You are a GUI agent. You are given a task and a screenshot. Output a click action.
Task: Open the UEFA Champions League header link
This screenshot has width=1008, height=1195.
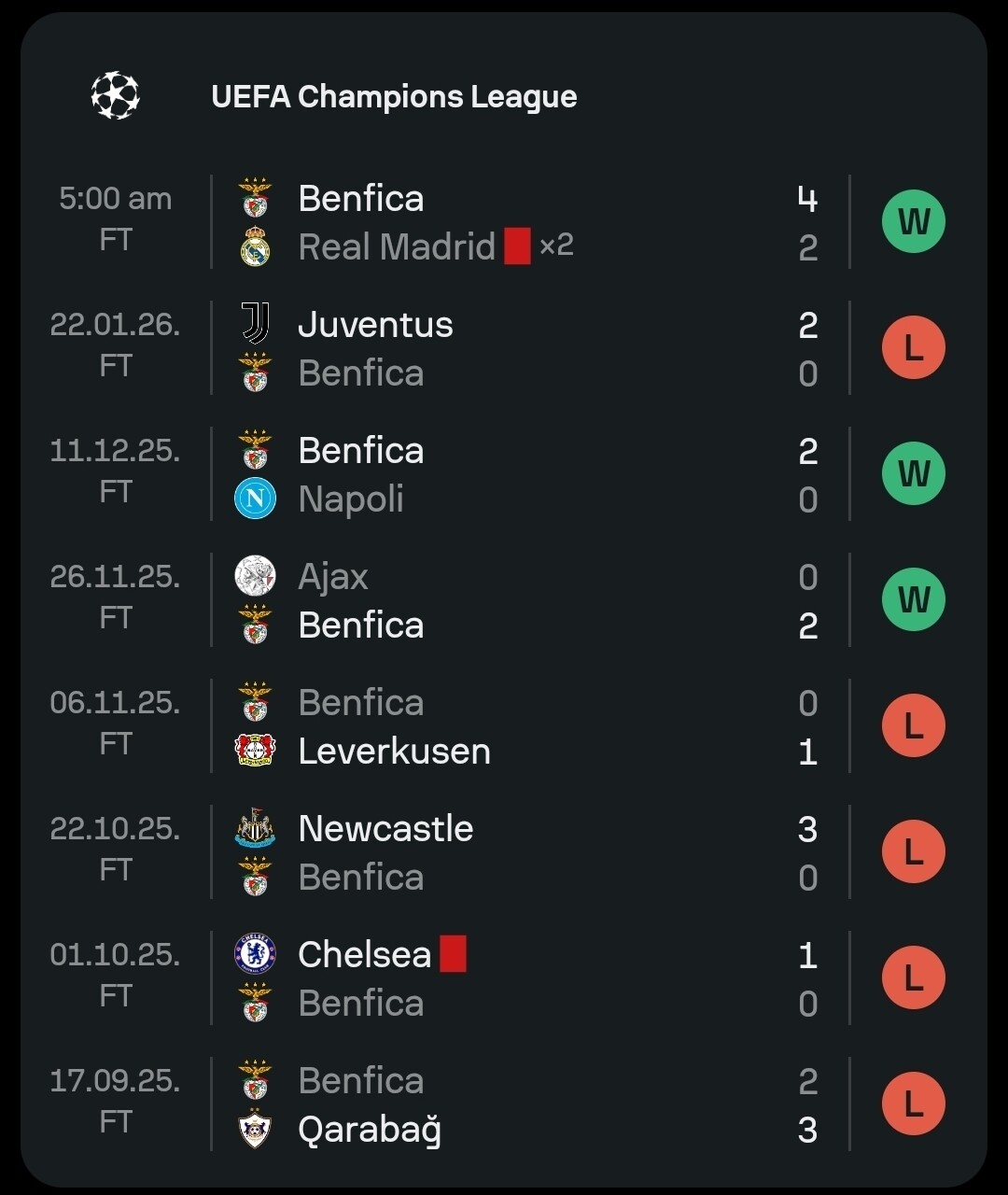[394, 96]
